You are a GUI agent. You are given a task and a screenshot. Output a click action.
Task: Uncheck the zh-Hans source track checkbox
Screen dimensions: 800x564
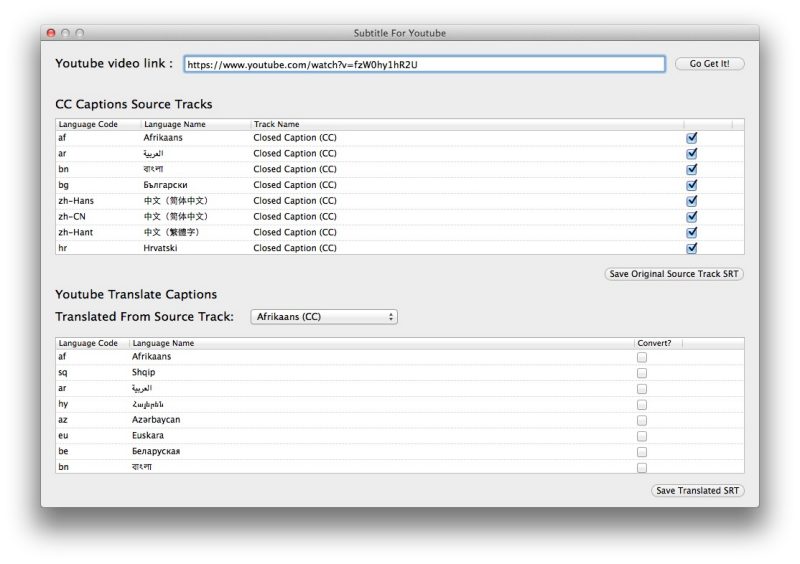[x=692, y=201]
